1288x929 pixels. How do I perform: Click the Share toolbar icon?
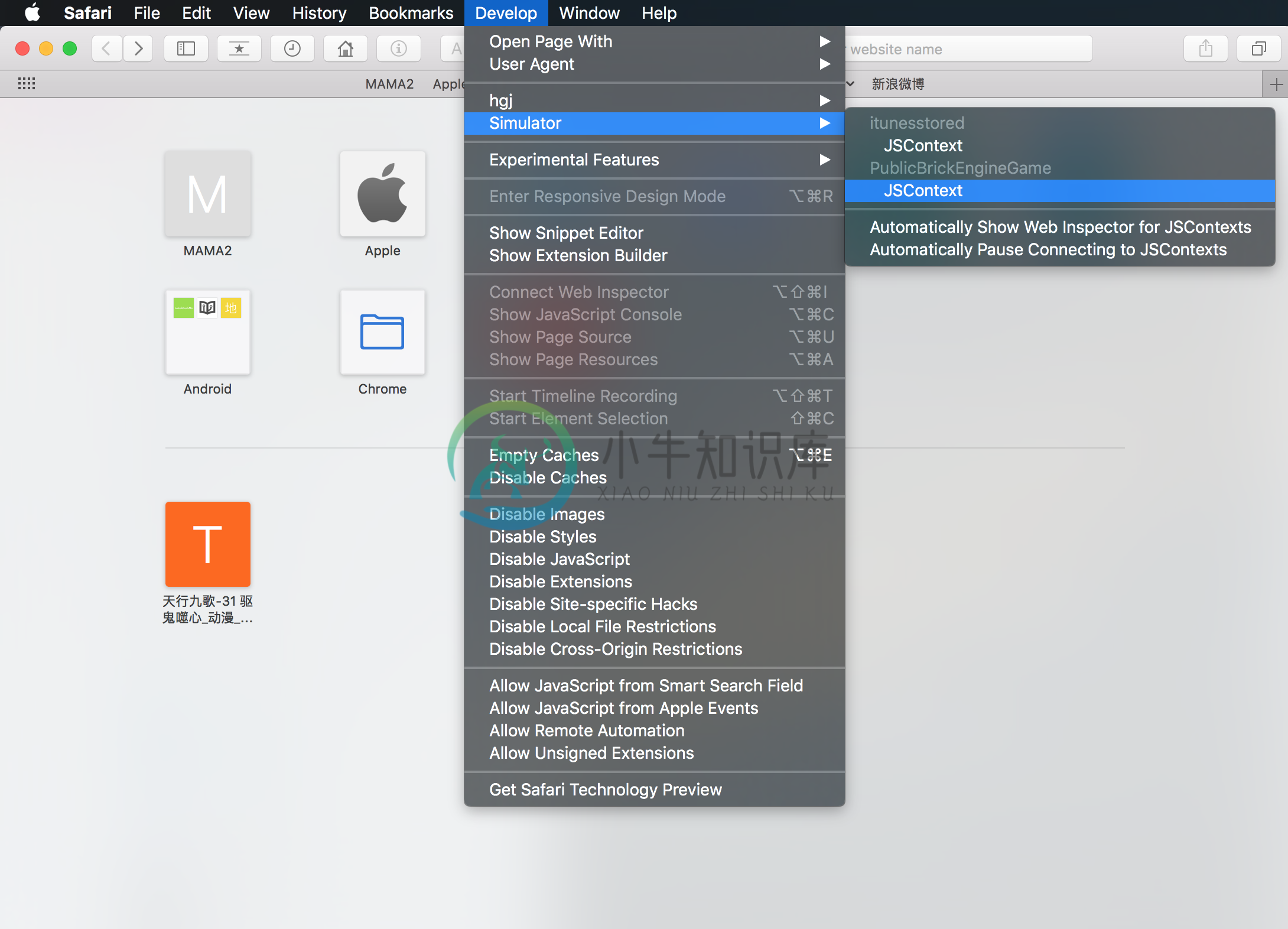click(1206, 48)
